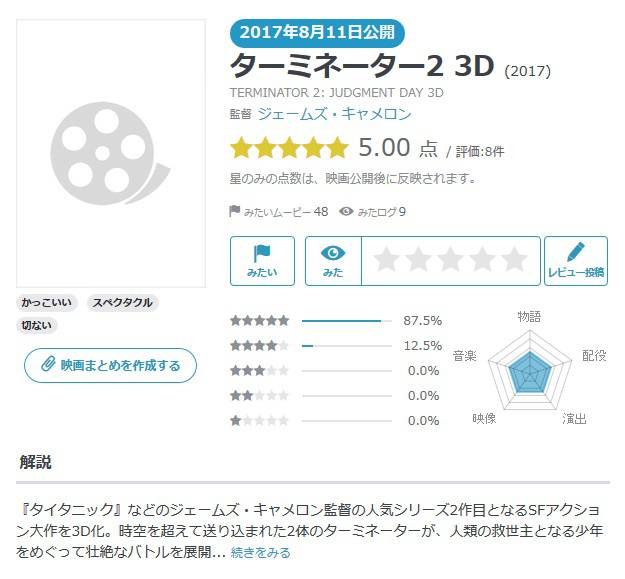Rate the movie three stars in rating box
The image size is (625, 579).
(x=450, y=259)
